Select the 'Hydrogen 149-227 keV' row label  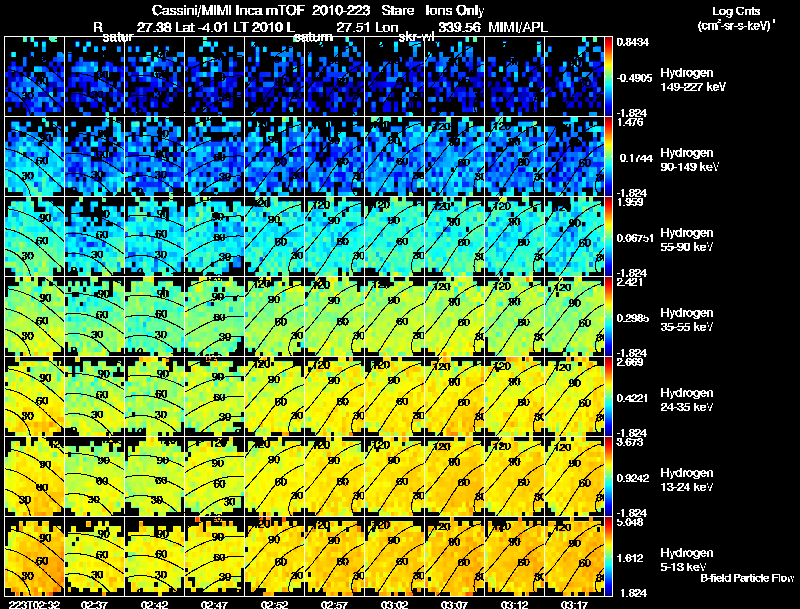pyautogui.click(x=693, y=80)
